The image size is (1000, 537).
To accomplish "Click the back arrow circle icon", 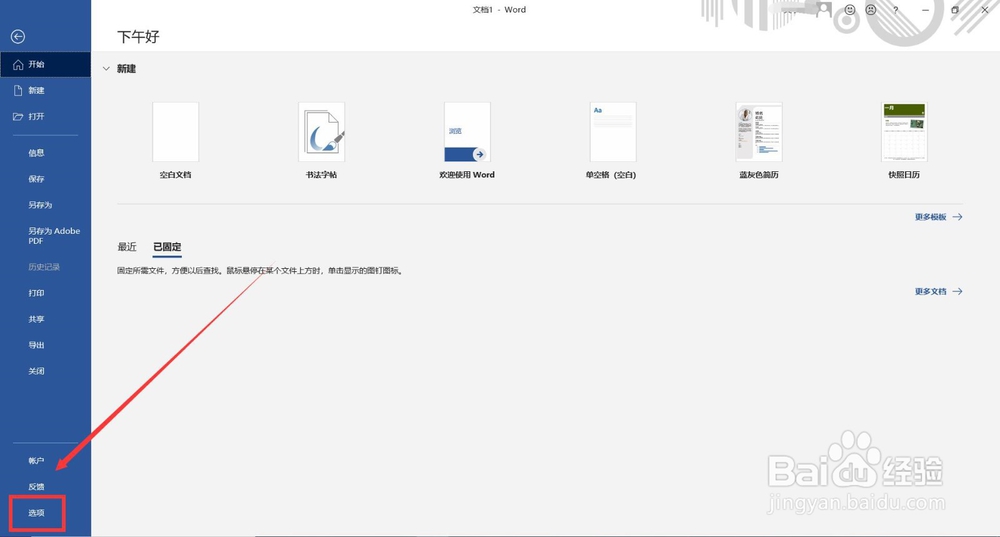I will (18, 37).
